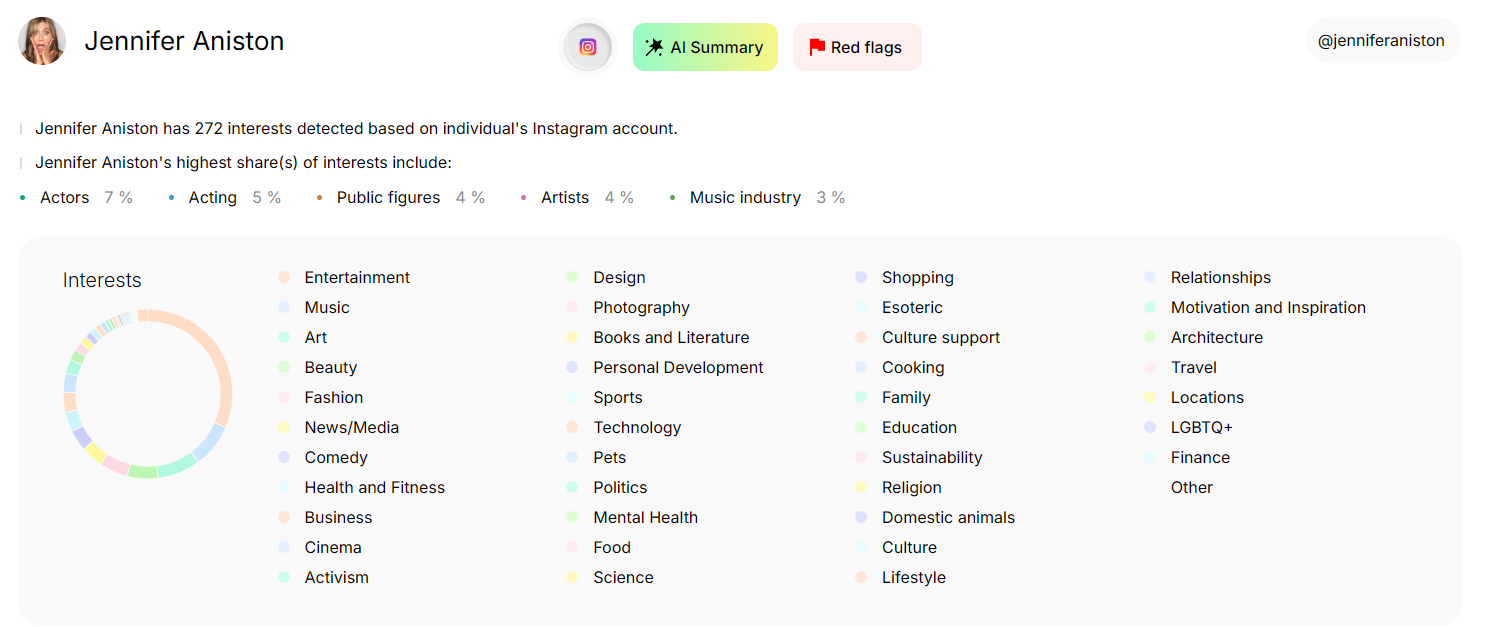The width and height of the screenshot is (1489, 627).
Task: Click the Instagram icon button
Action: pyautogui.click(x=588, y=47)
